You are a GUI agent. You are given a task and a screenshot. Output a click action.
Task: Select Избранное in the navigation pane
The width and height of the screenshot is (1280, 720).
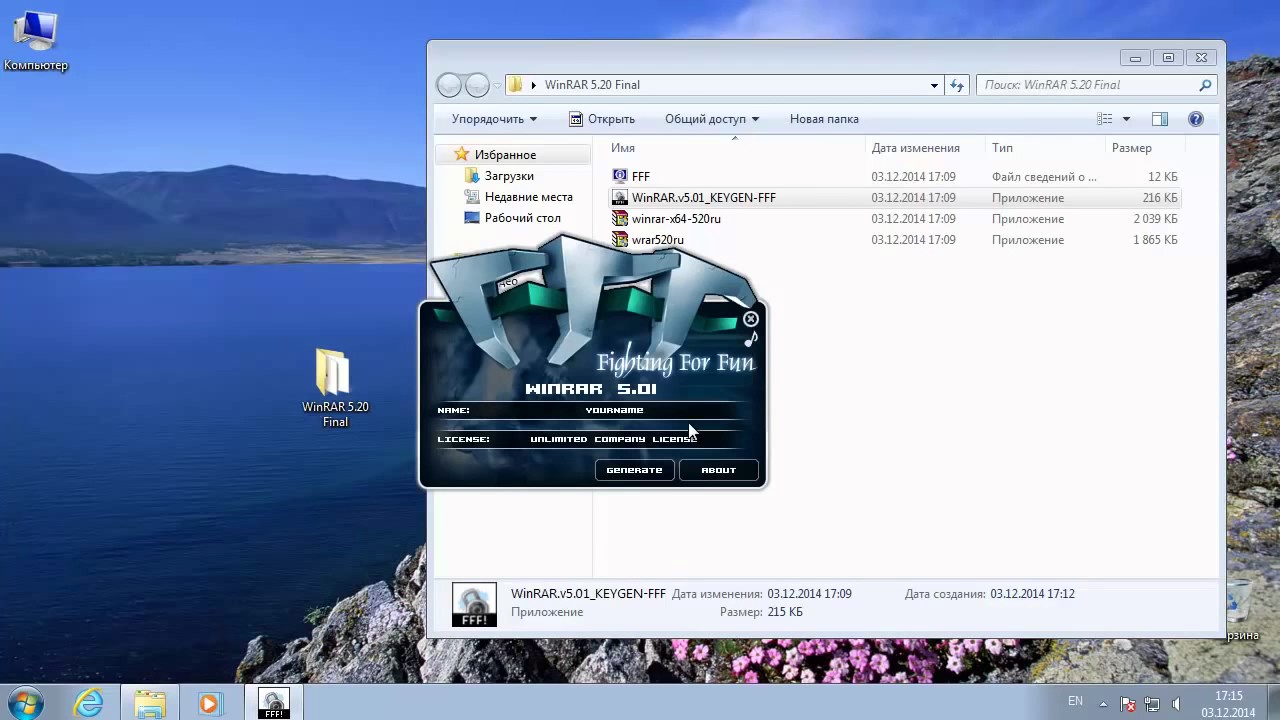click(x=505, y=155)
